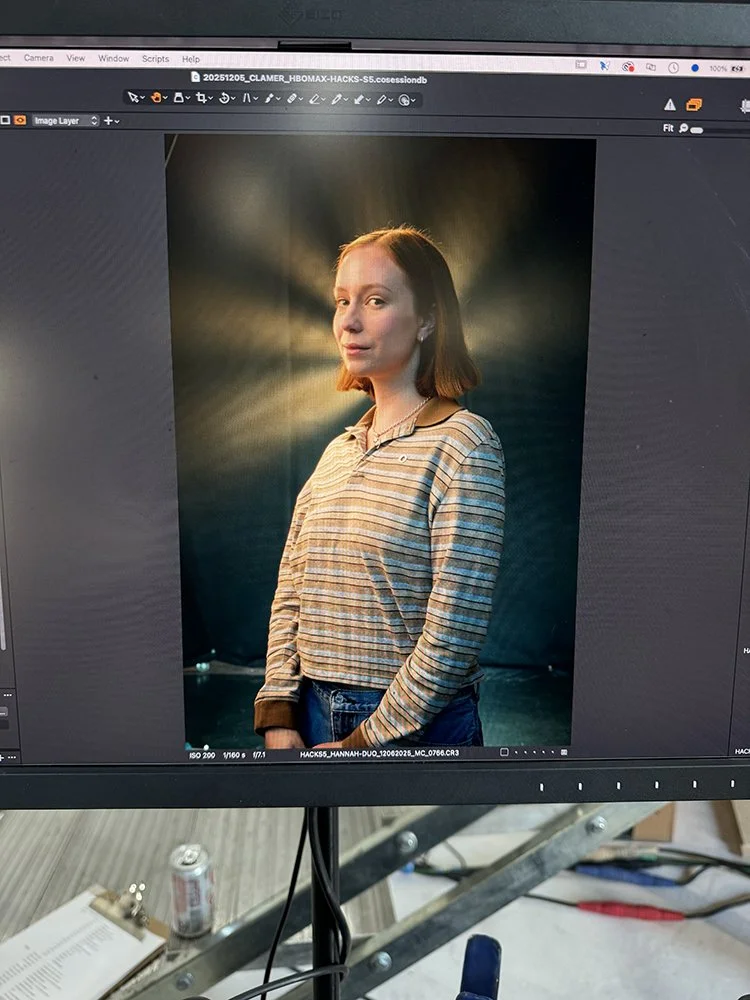Screen dimensions: 750x1000
Task: Open the Select pointer tool dropdown arrow
Action: pos(143,98)
